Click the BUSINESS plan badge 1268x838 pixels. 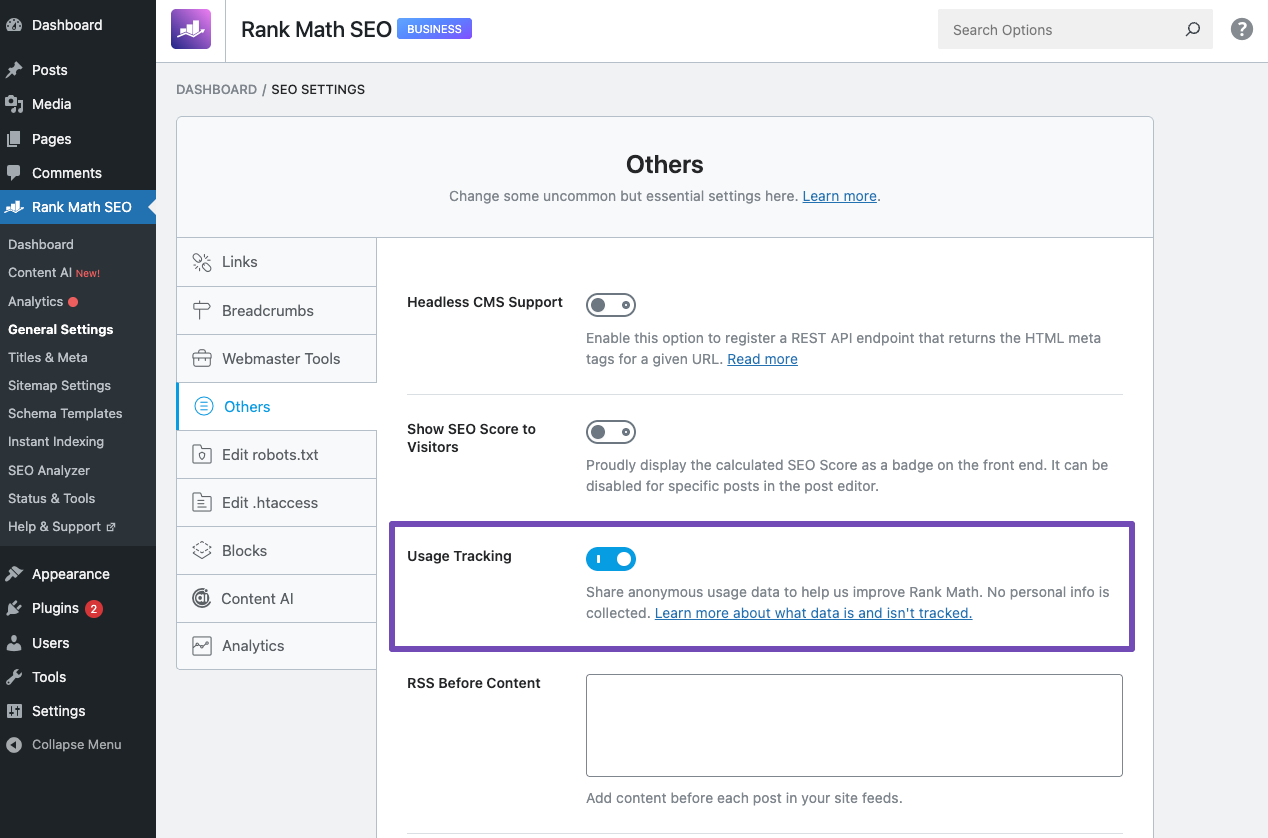pyautogui.click(x=434, y=29)
